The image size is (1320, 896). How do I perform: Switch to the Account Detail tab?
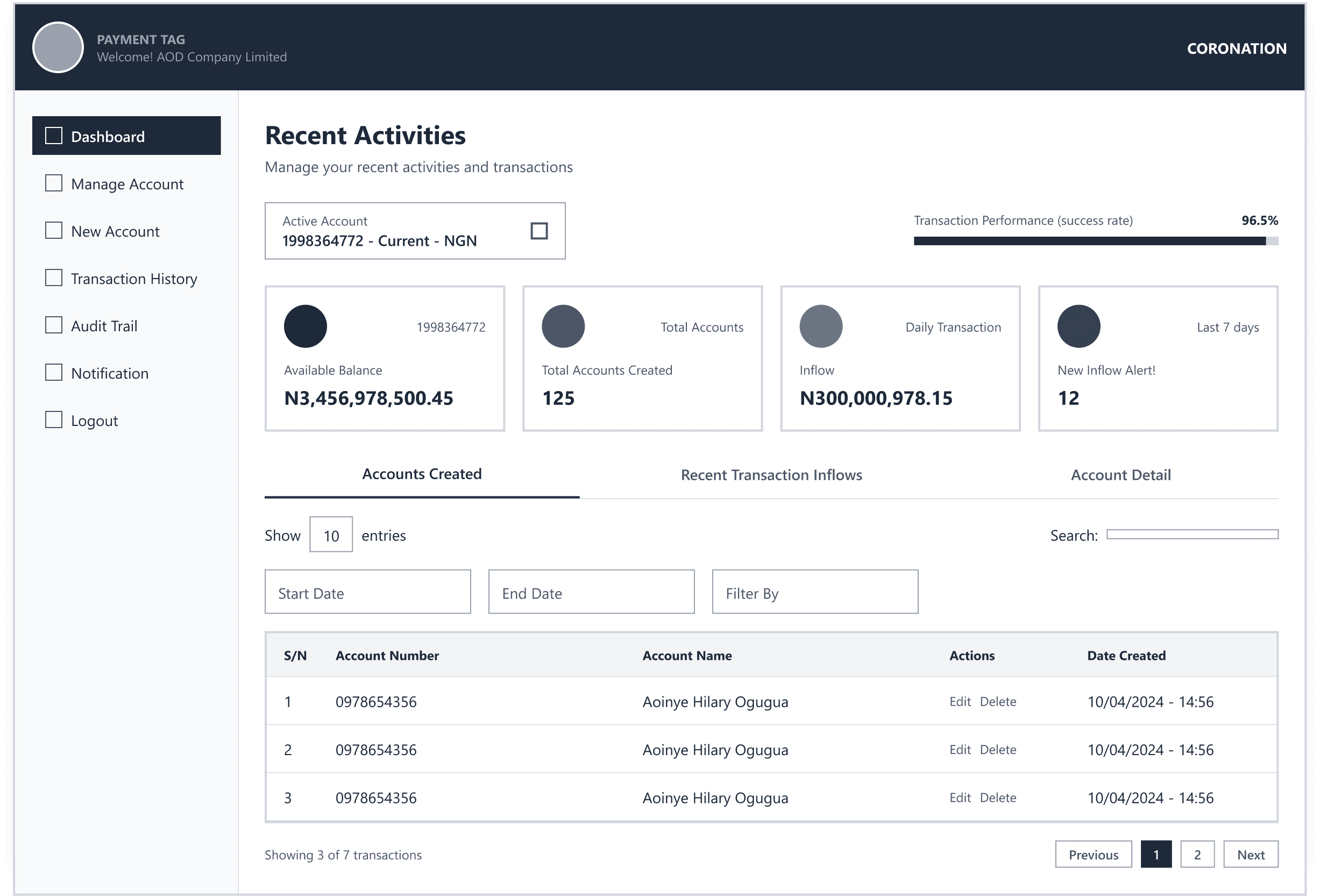tap(1120, 475)
